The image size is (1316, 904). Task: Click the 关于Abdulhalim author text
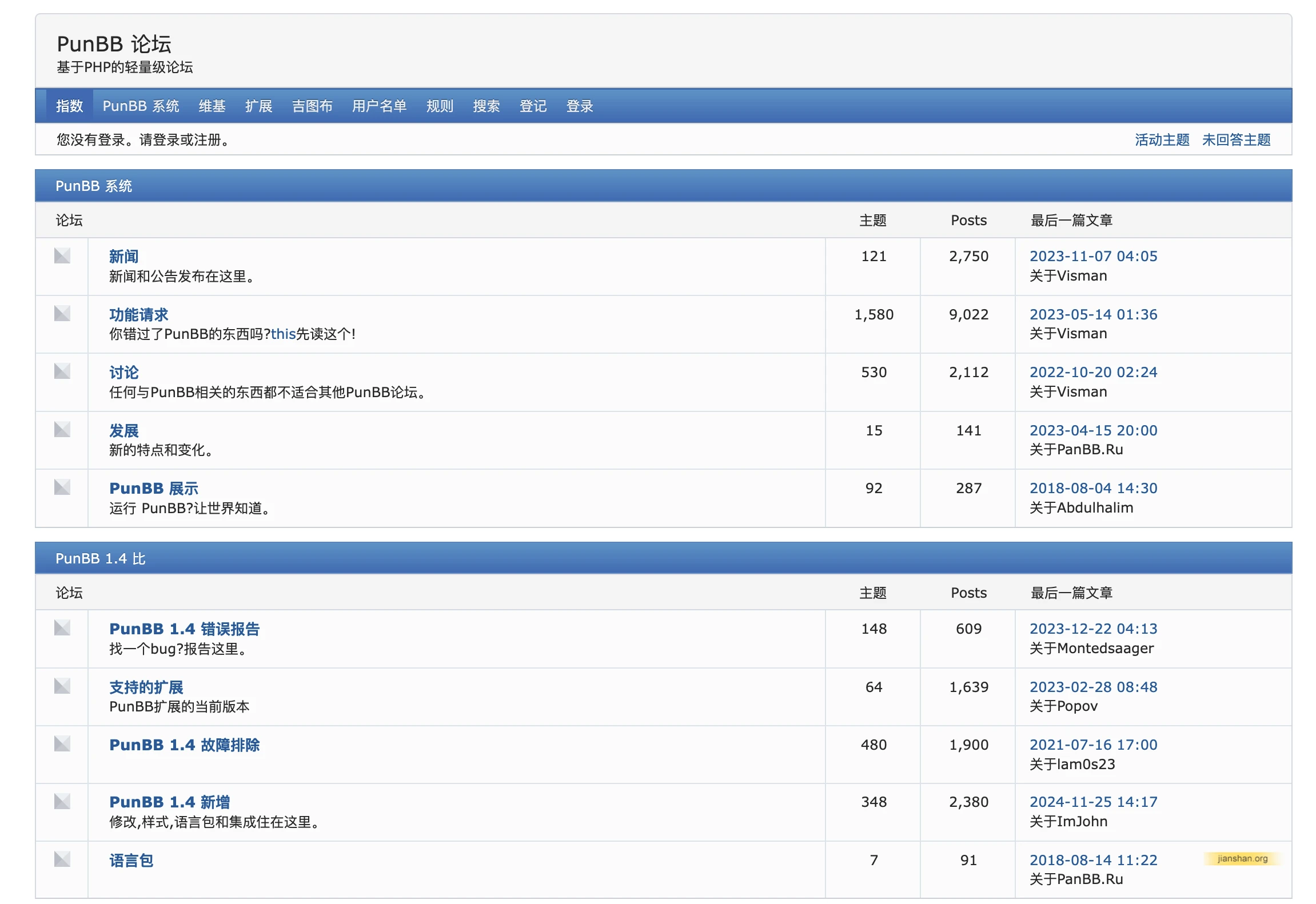(1081, 508)
